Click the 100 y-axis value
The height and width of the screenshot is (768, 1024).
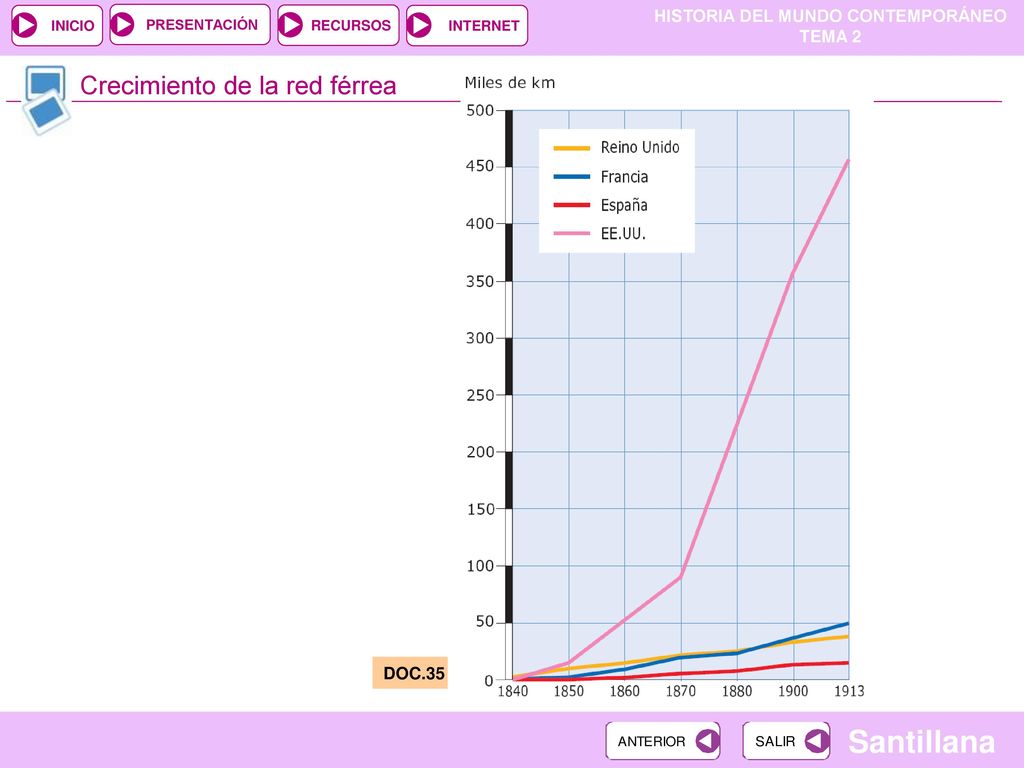coord(480,566)
